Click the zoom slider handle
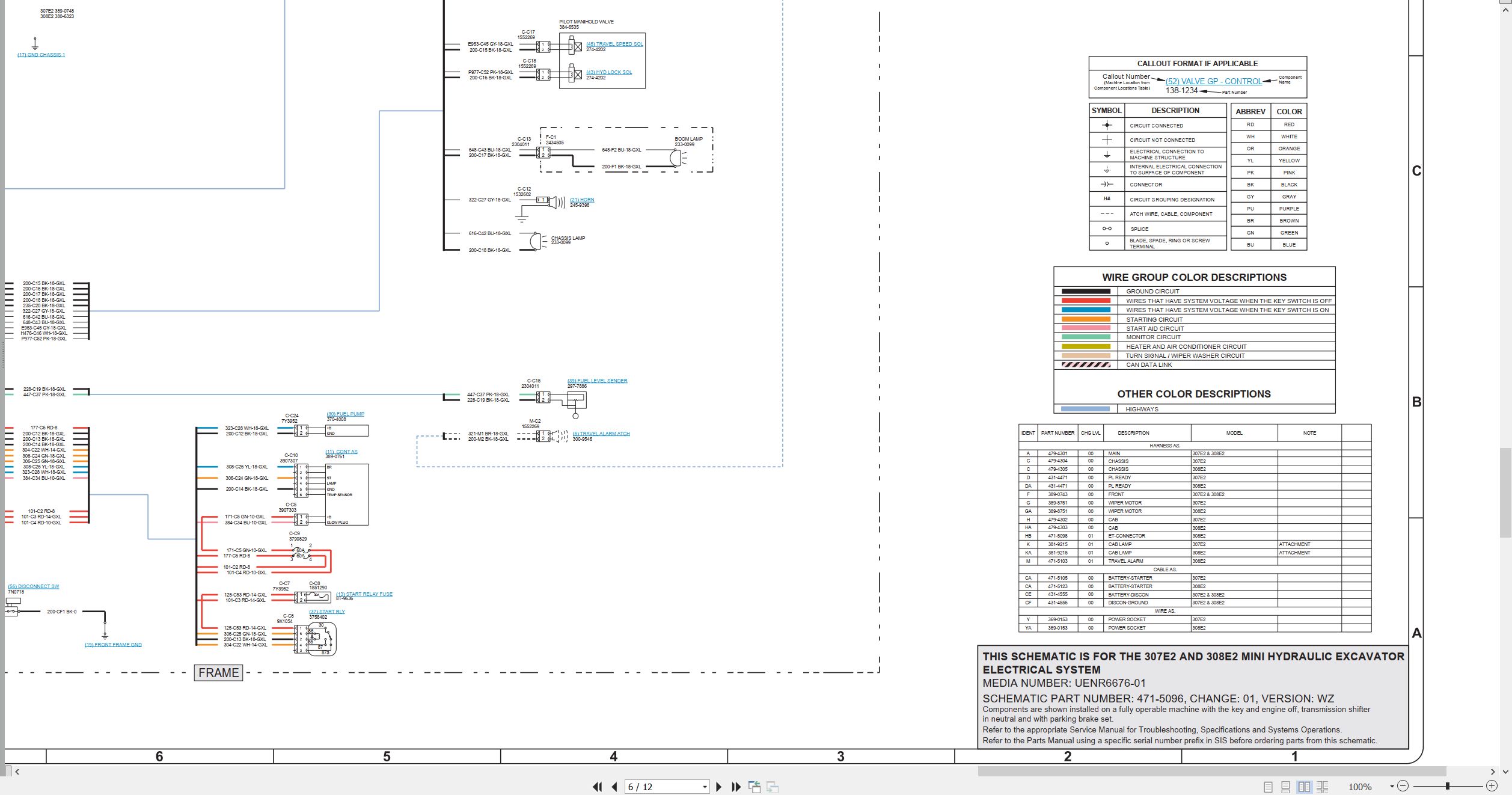The width and height of the screenshot is (1512, 795). 1448,786
